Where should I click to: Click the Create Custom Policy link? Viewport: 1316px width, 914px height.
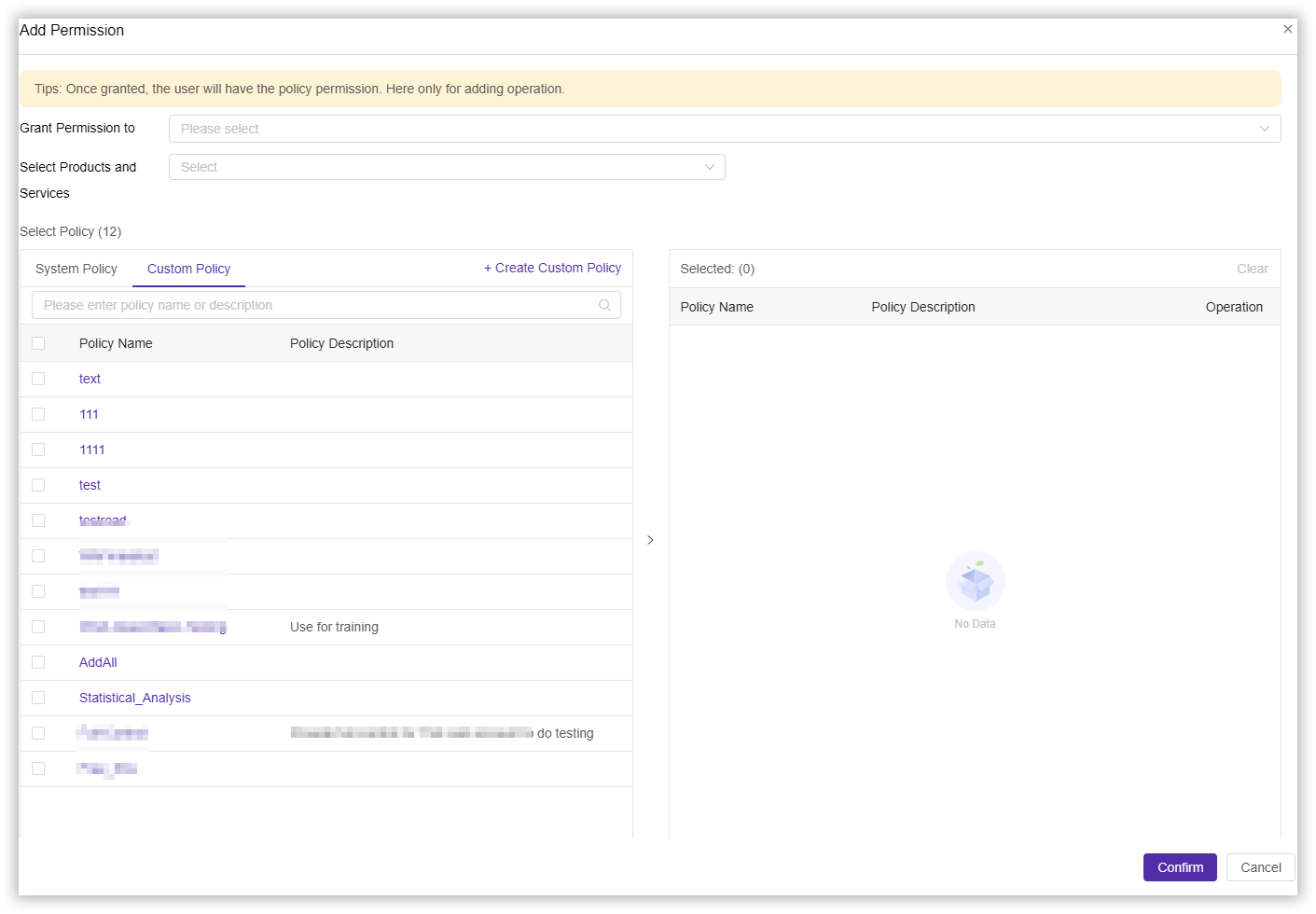coord(552,268)
